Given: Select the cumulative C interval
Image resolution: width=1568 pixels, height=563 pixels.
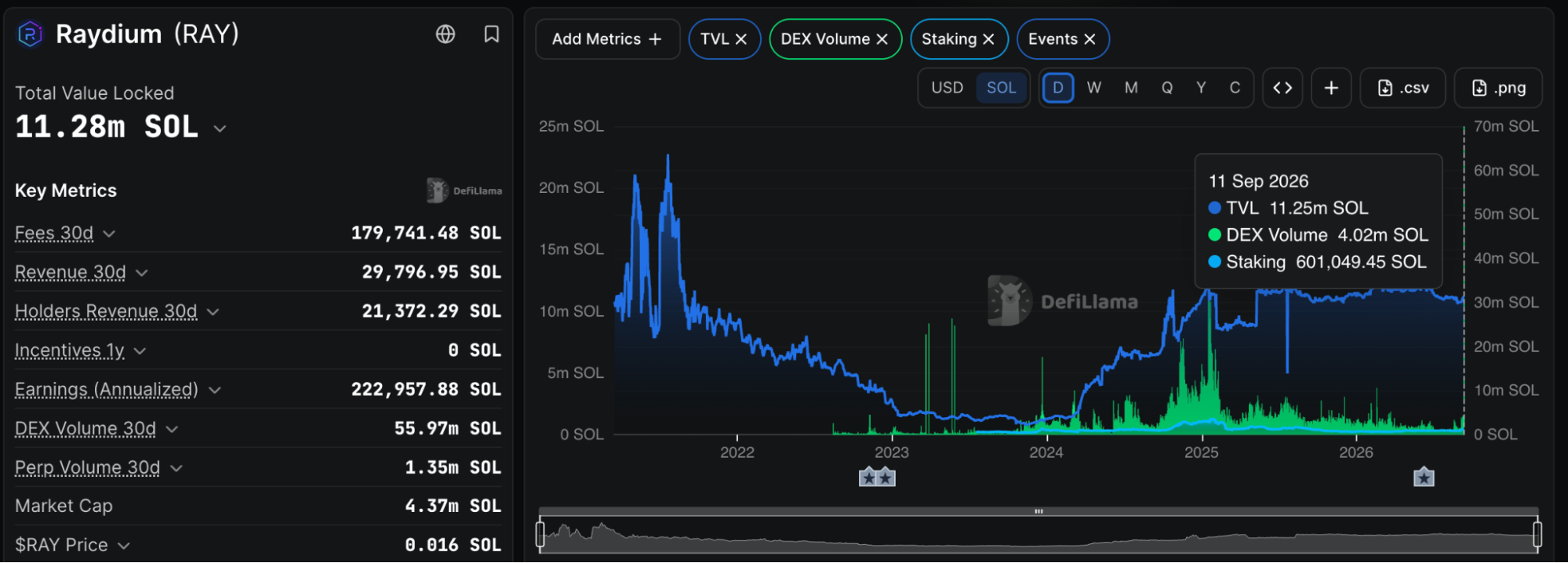Looking at the screenshot, I should click(1235, 88).
